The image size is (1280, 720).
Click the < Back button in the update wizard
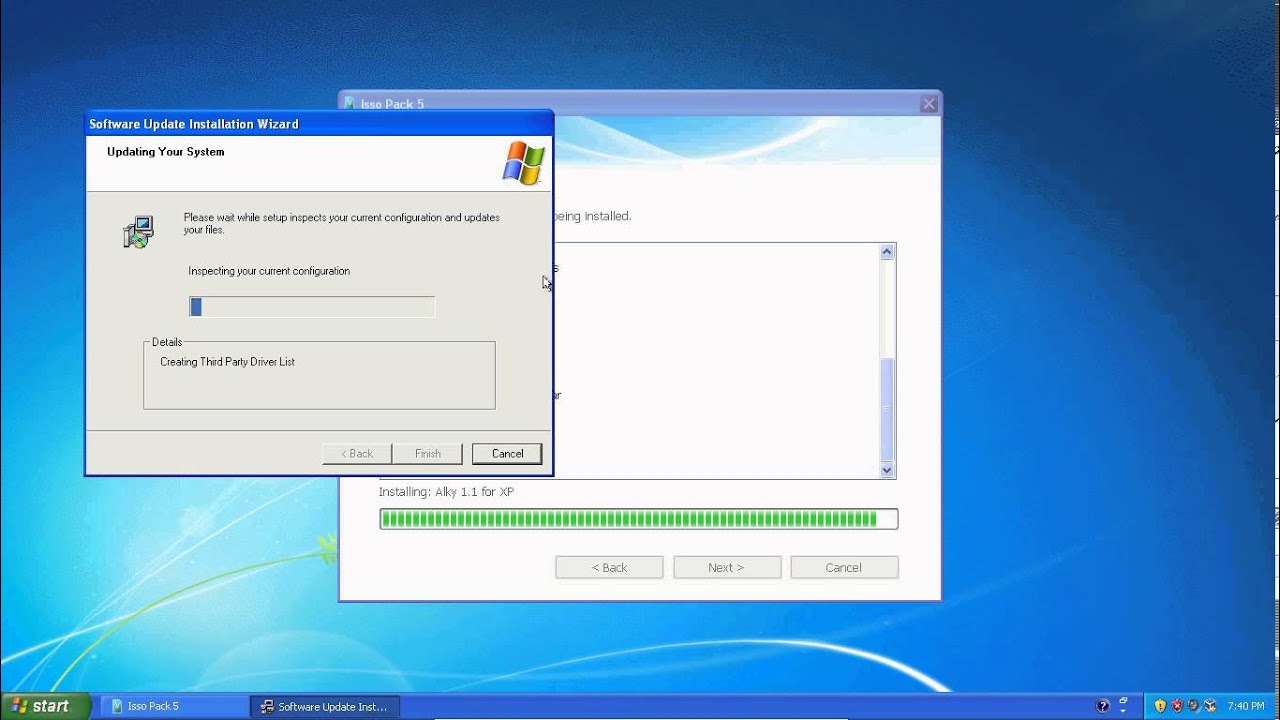tap(357, 454)
